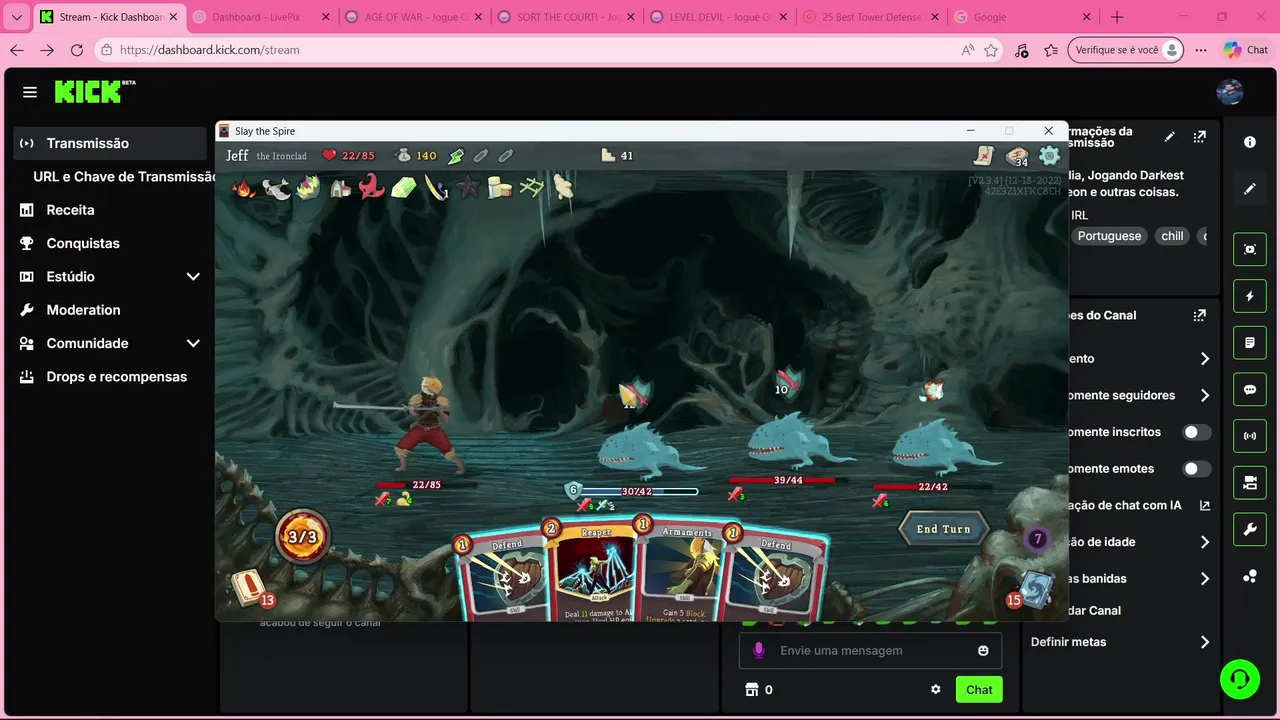The image size is (1280, 720).
Task: Edit stream info with the pencil in panel header
Action: [1170, 137]
